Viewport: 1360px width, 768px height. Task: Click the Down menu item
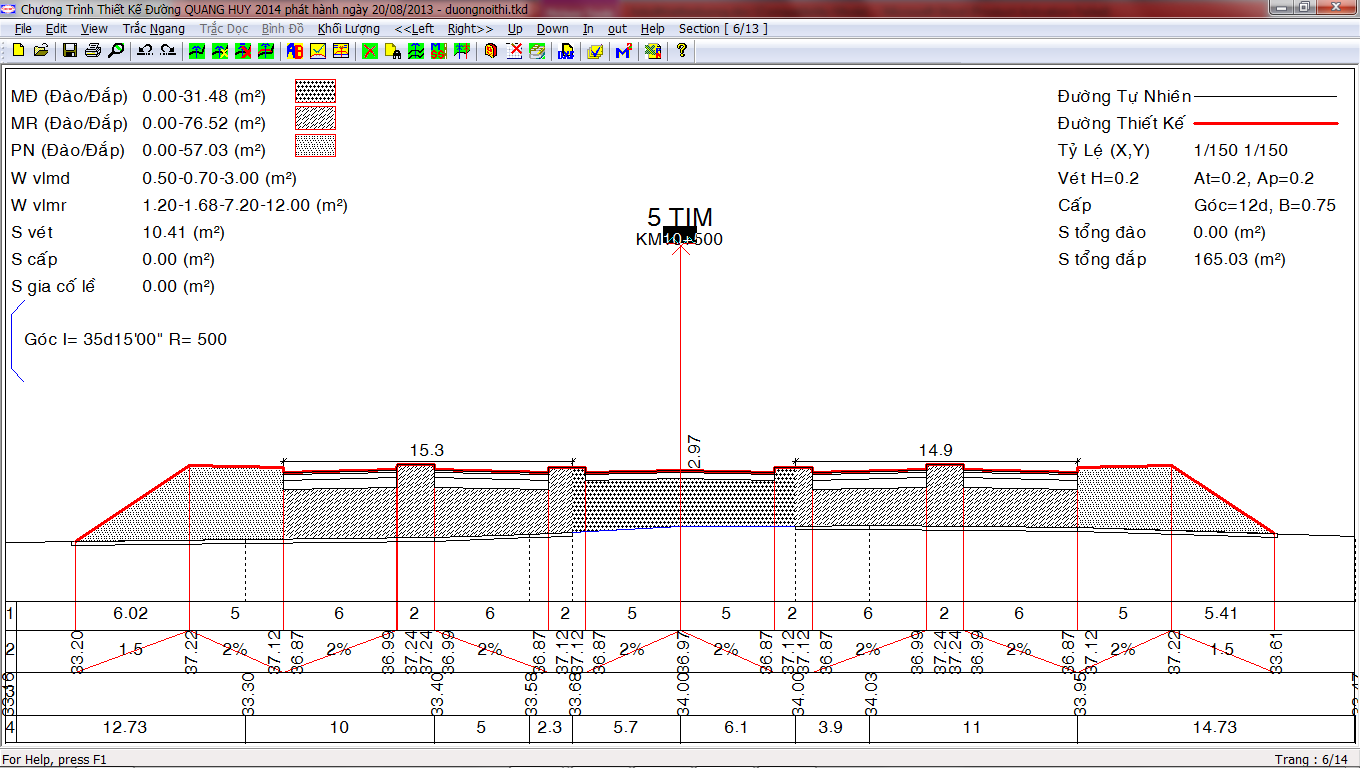552,29
